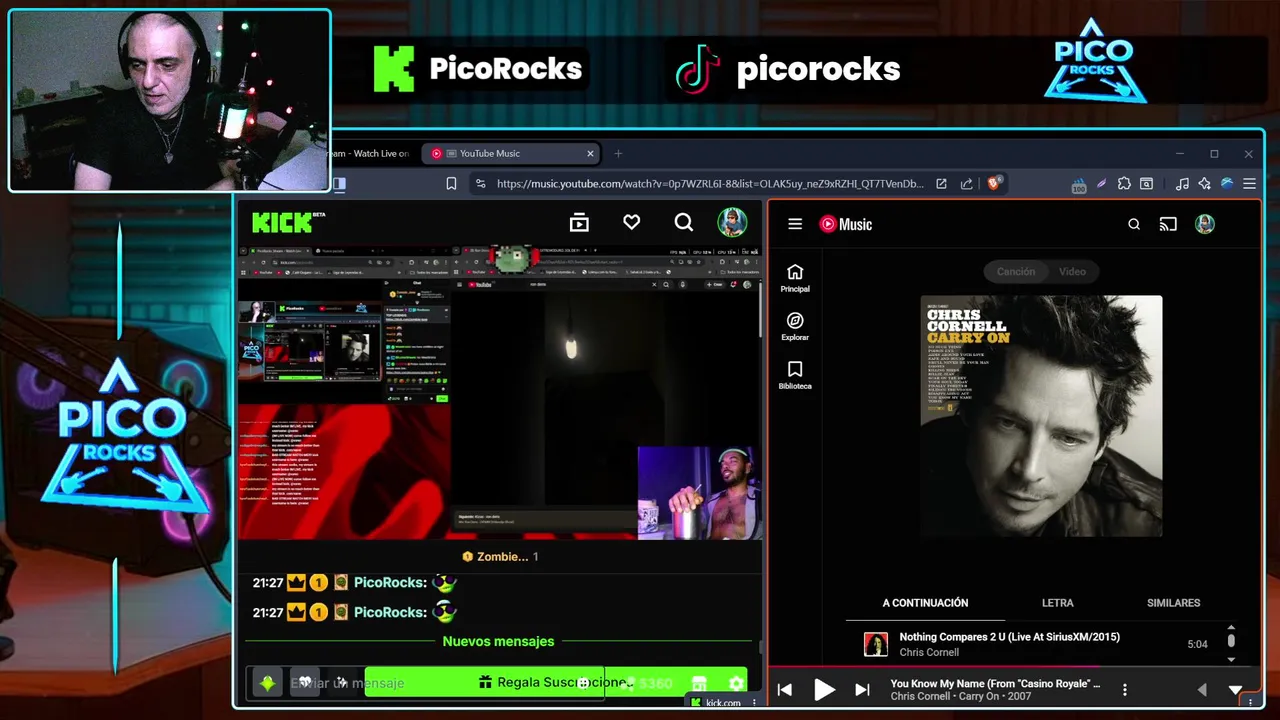The image size is (1280, 720).
Task: Click the PicoRocks username in first message
Action: coord(390,582)
